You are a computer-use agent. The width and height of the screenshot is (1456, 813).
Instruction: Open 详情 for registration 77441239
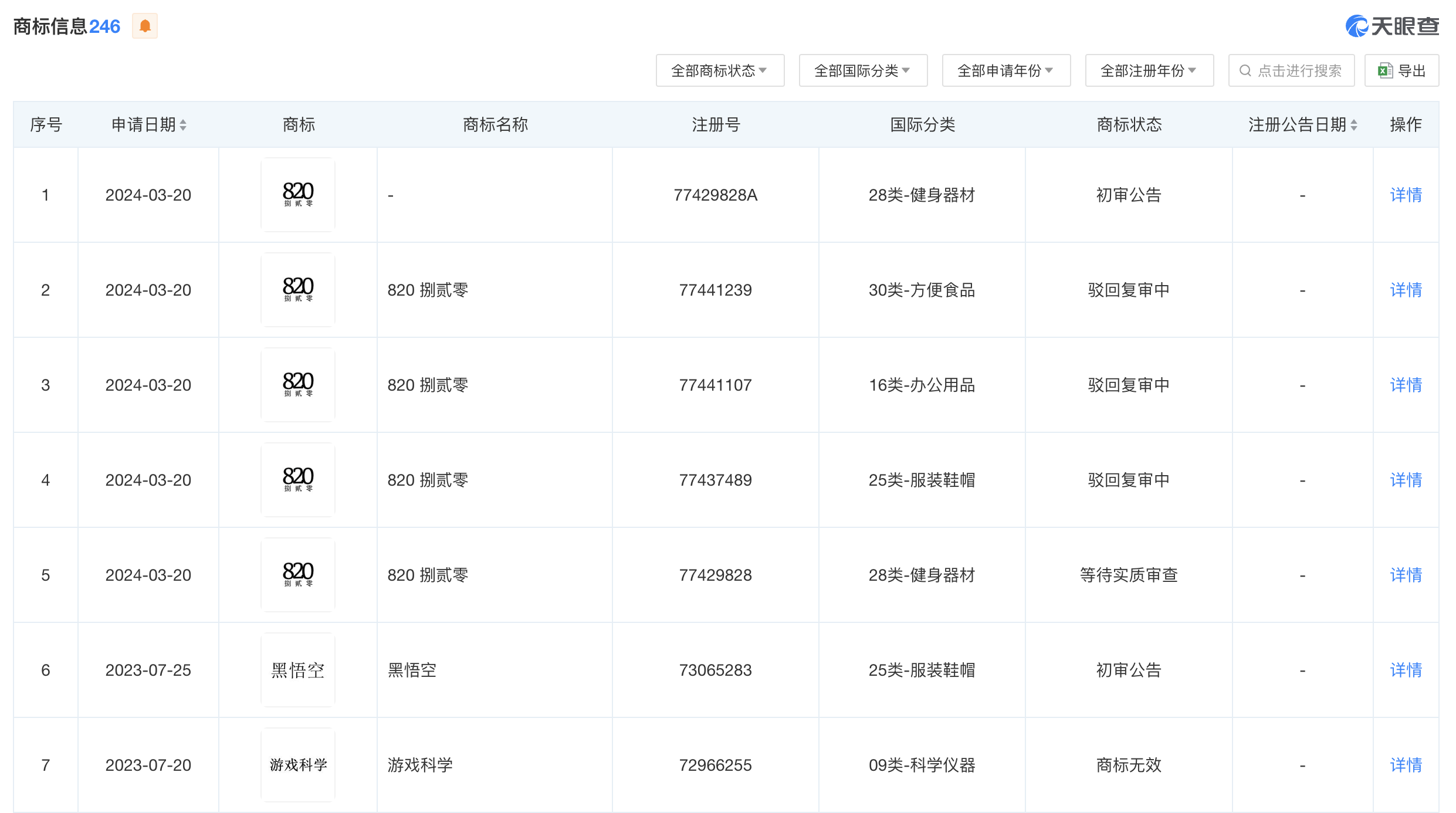1406,290
